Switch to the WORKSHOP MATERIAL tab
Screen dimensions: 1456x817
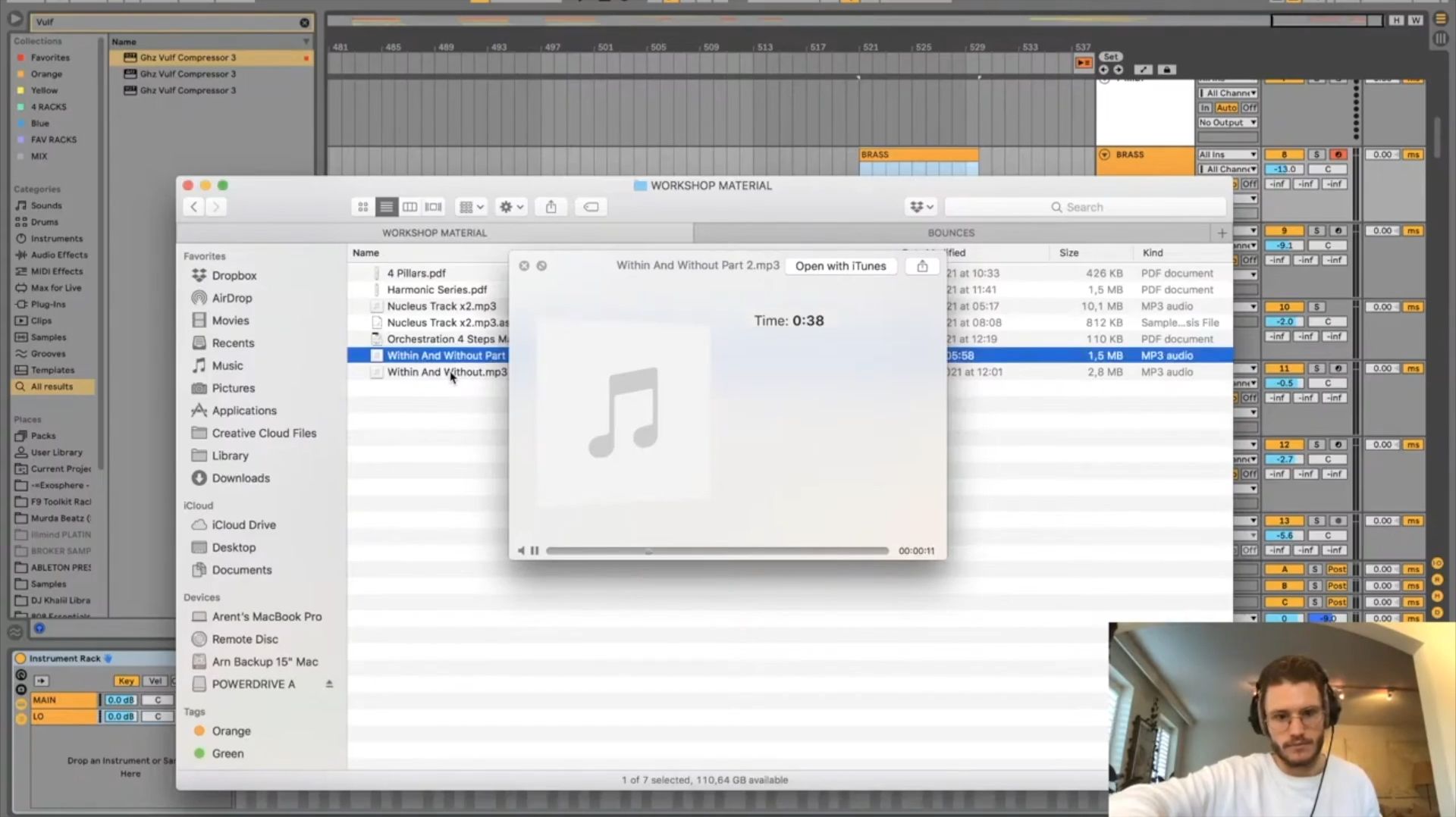[435, 233]
